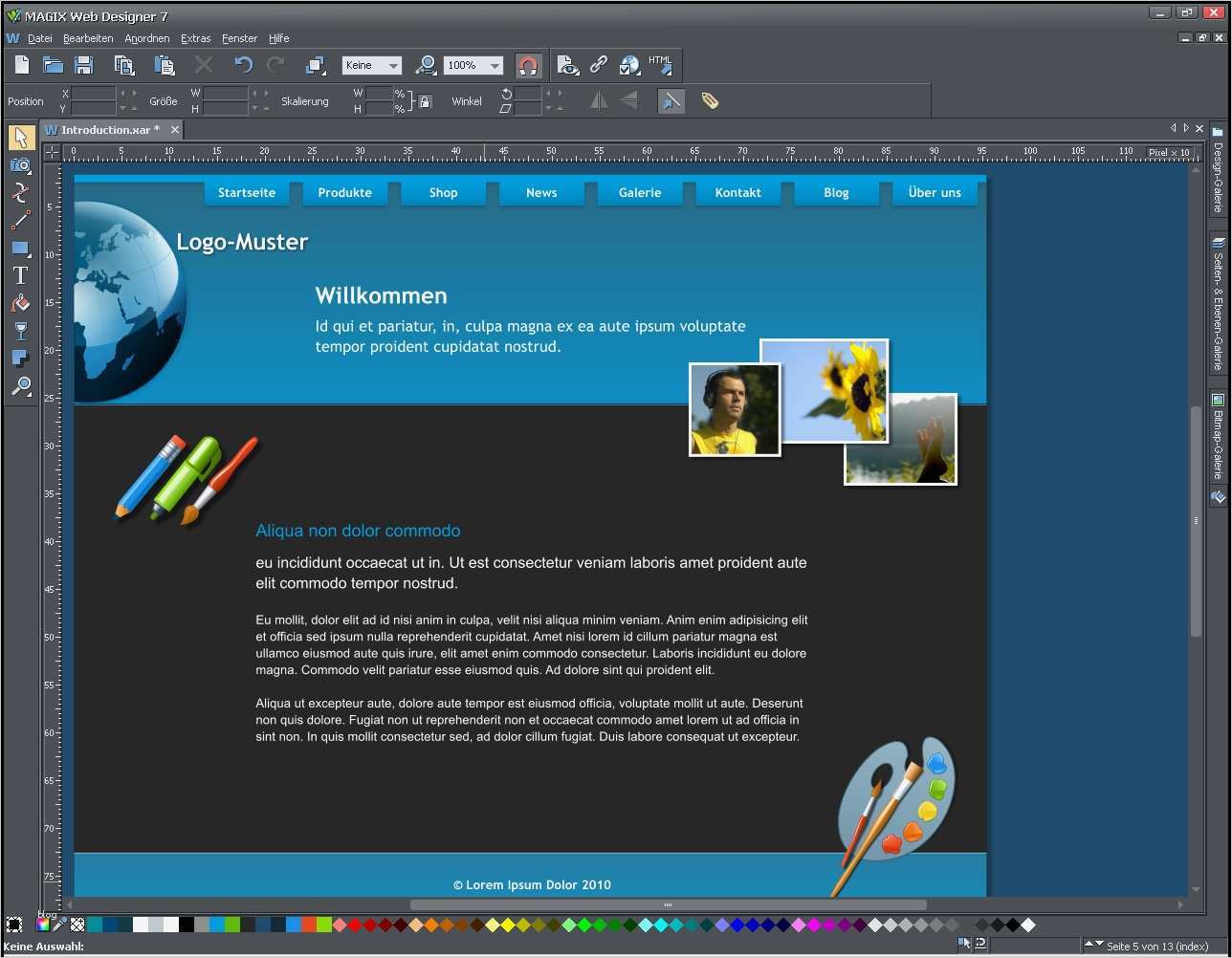The image size is (1232, 958).
Task: Open the Anordnen menu
Action: (146, 38)
